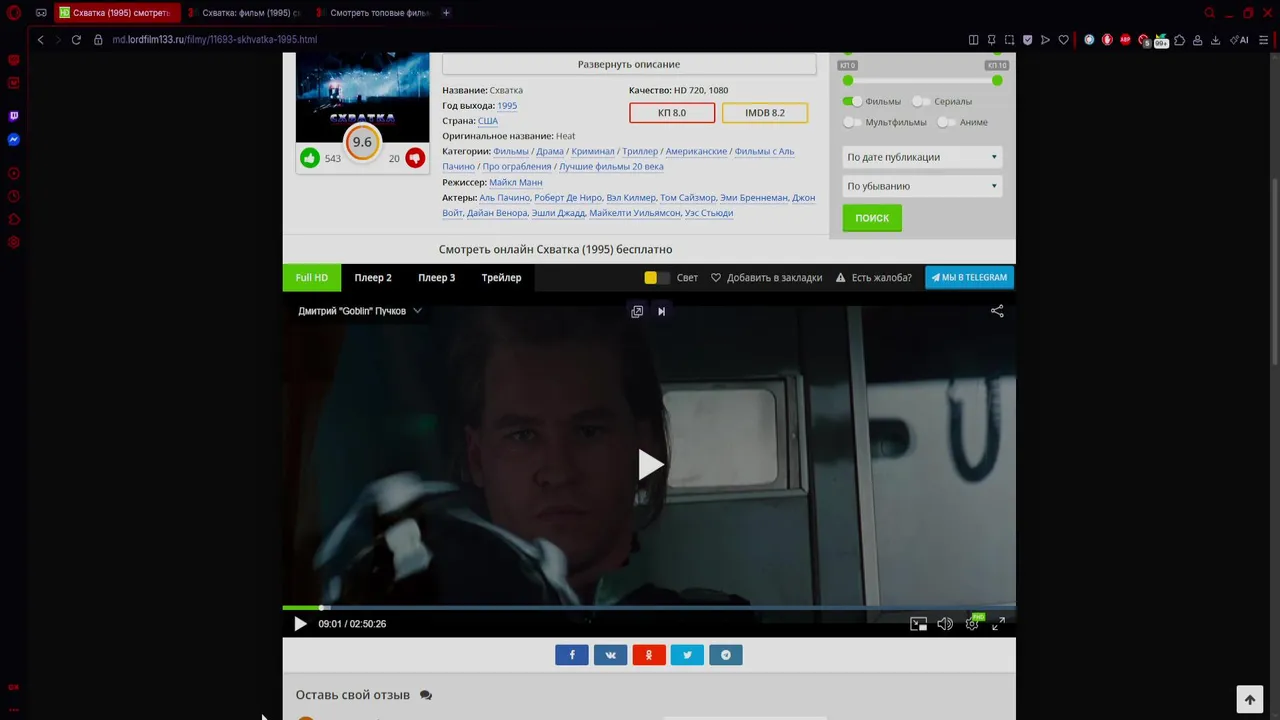
Task: Click the play button in player control bar
Action: point(300,624)
